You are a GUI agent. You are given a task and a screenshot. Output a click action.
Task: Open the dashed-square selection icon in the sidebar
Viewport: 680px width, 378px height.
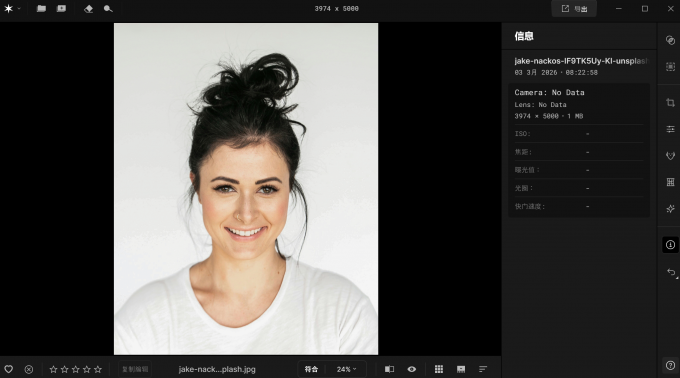[x=670, y=67]
